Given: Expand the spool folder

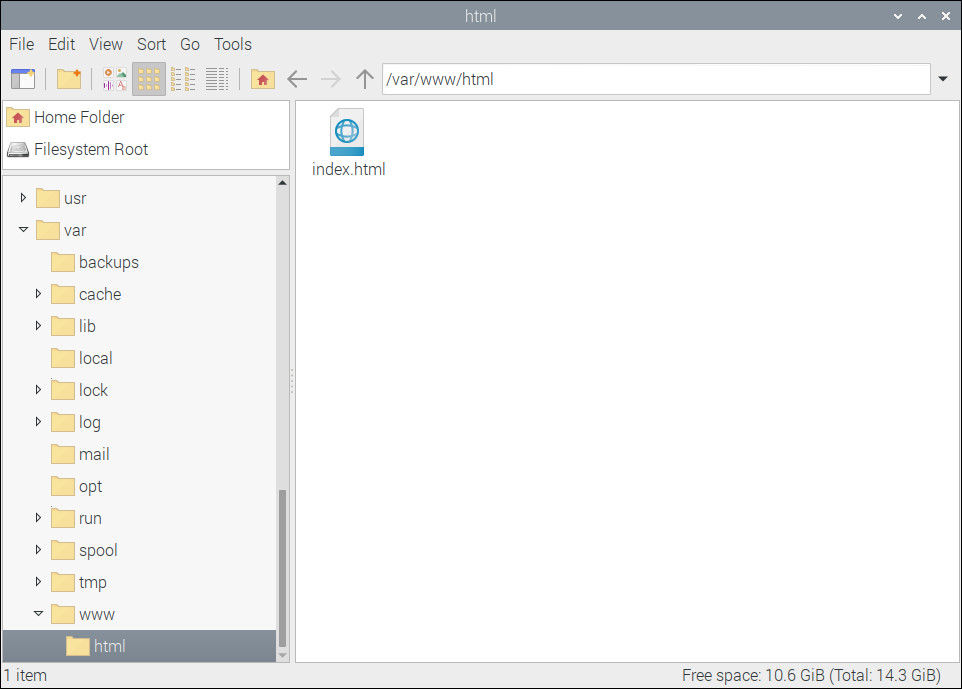Looking at the screenshot, I should coord(38,550).
